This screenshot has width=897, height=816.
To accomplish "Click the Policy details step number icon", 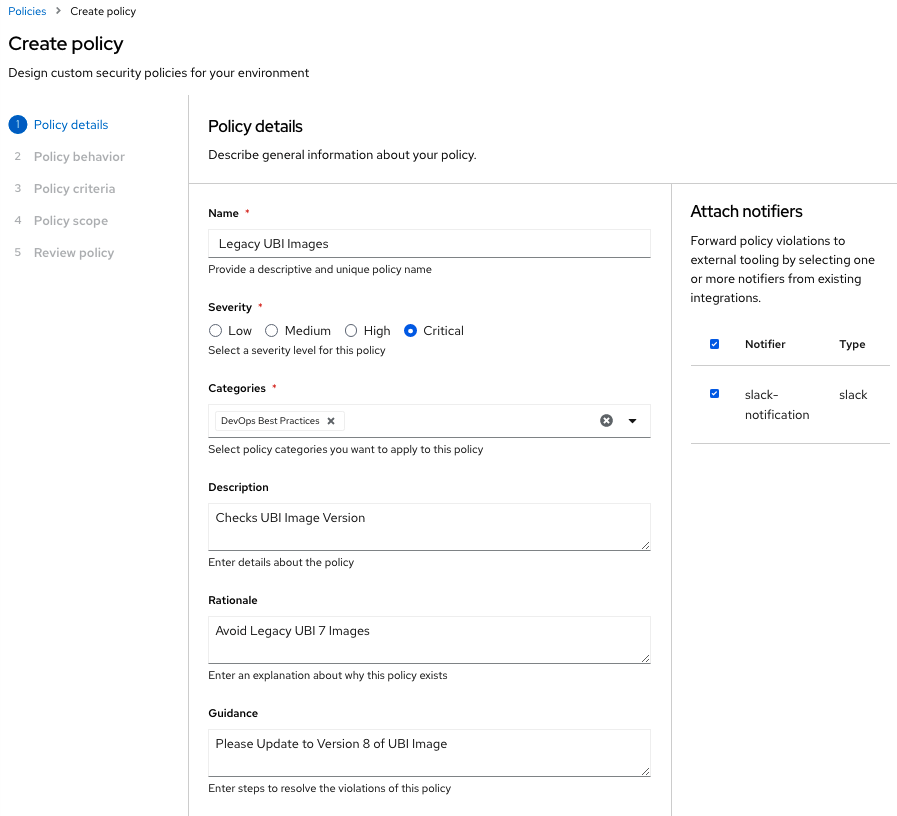I will click(18, 125).
